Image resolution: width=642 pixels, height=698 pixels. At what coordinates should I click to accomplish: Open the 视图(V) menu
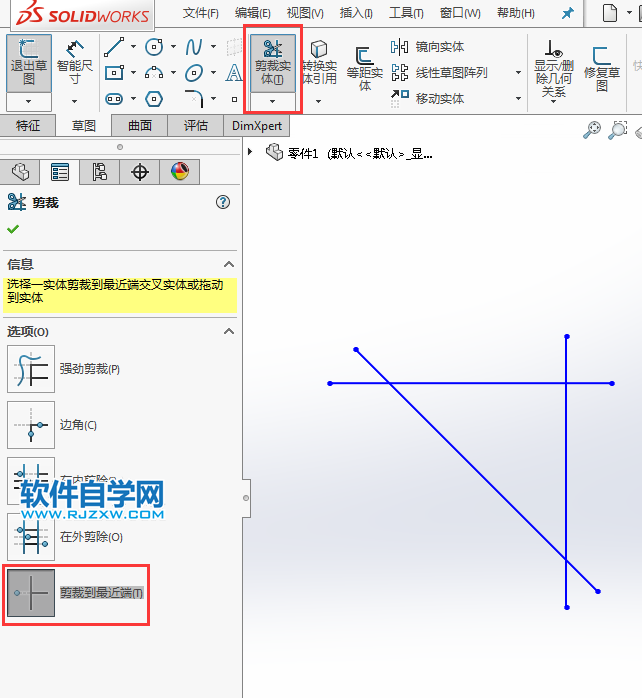tap(305, 13)
